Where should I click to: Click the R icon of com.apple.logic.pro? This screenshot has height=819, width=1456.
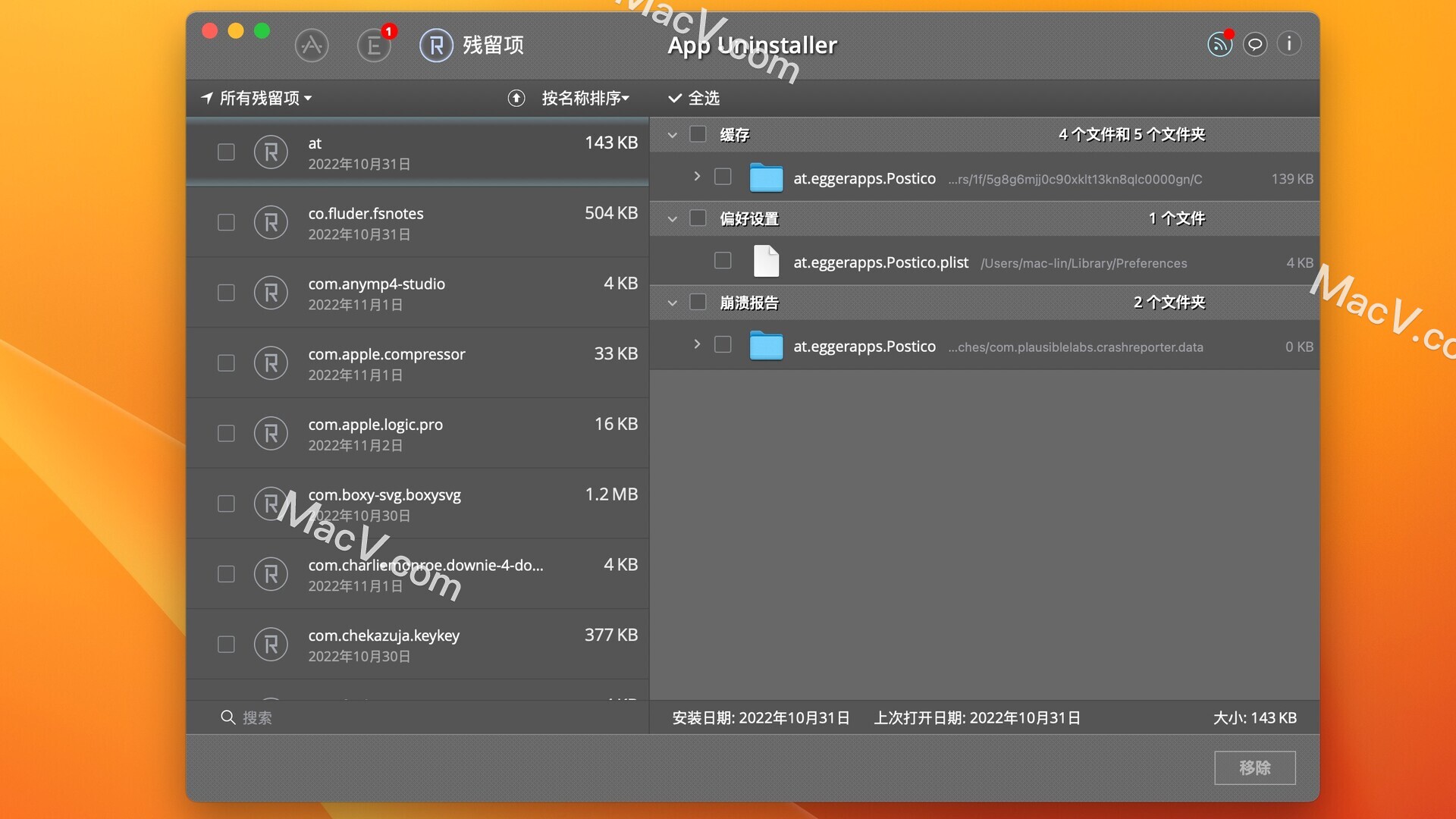click(x=271, y=434)
